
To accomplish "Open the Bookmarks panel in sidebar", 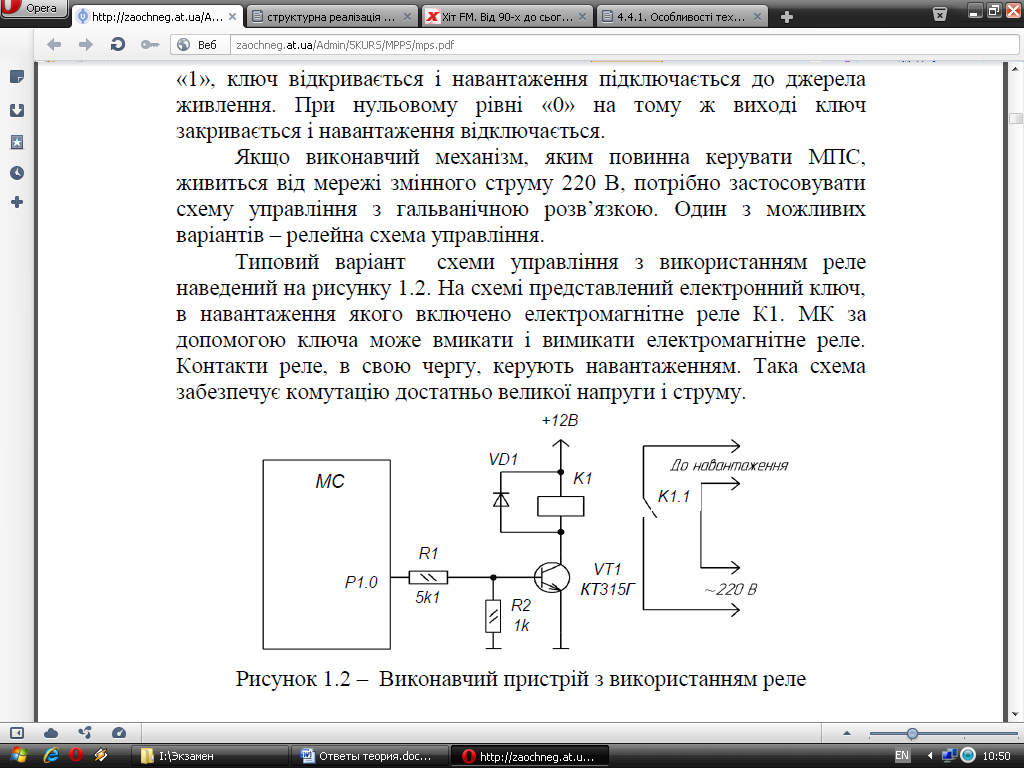I will click(17, 142).
